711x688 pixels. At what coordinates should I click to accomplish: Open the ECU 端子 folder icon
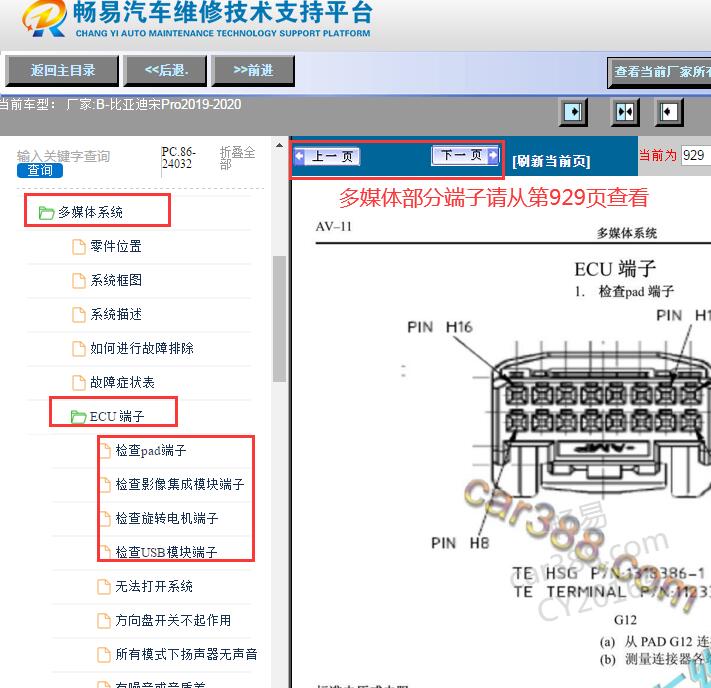[78, 416]
